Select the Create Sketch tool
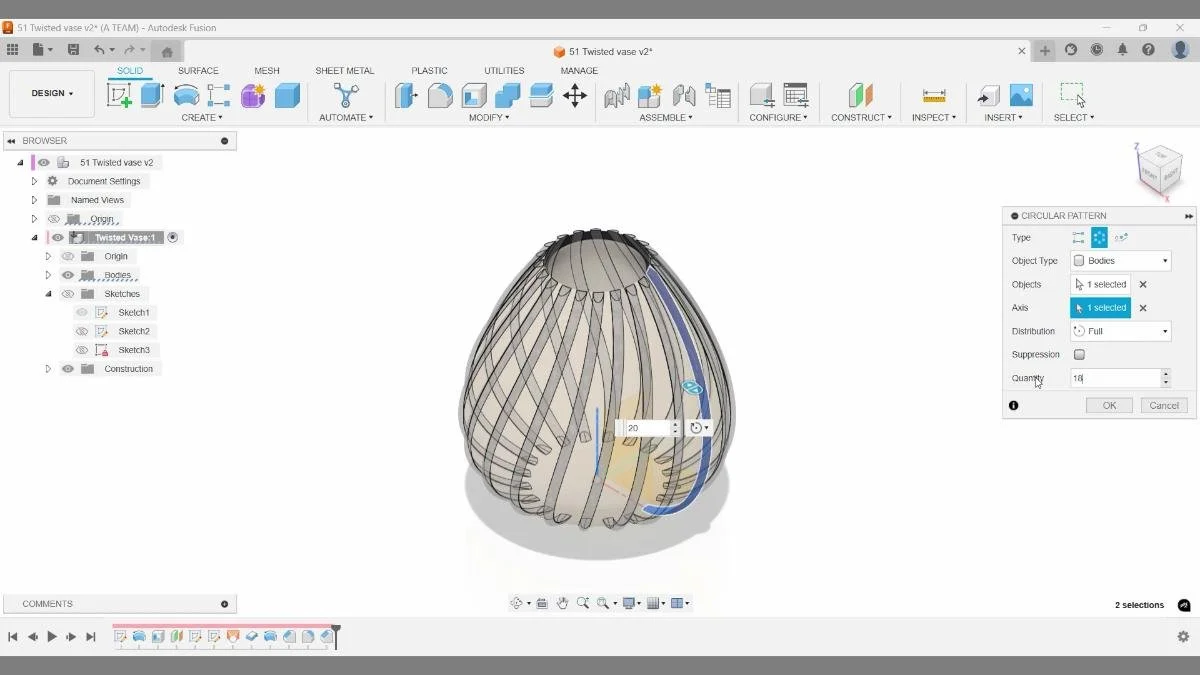The height and width of the screenshot is (675, 1200). click(x=119, y=95)
